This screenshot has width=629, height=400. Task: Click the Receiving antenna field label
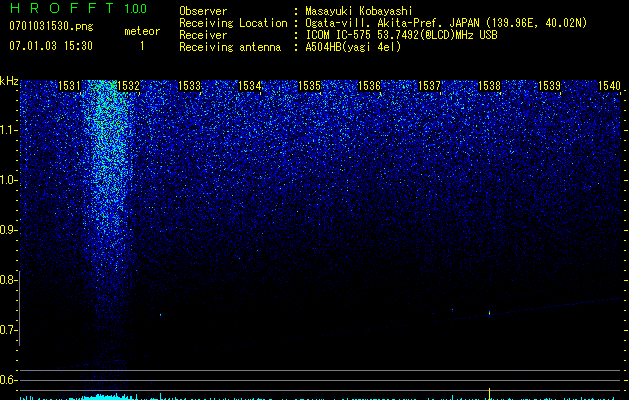pos(230,47)
